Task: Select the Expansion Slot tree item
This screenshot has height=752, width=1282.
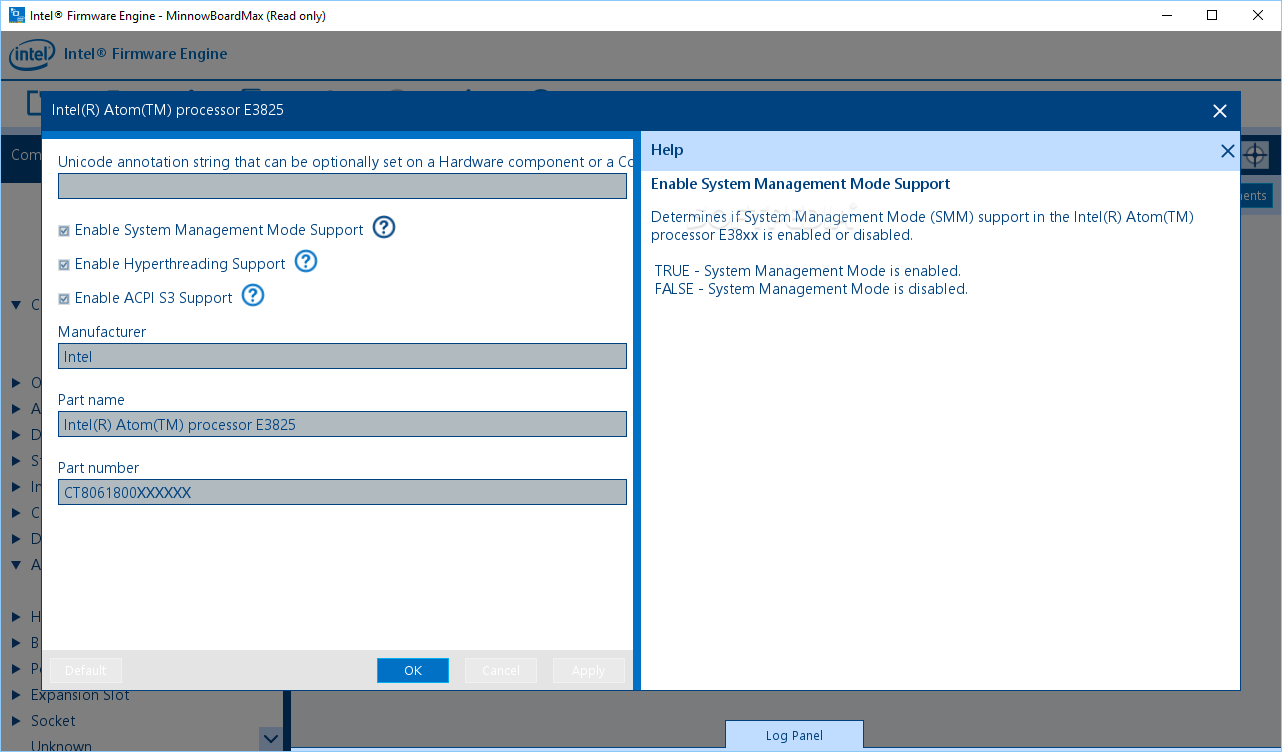Action: pos(80,695)
